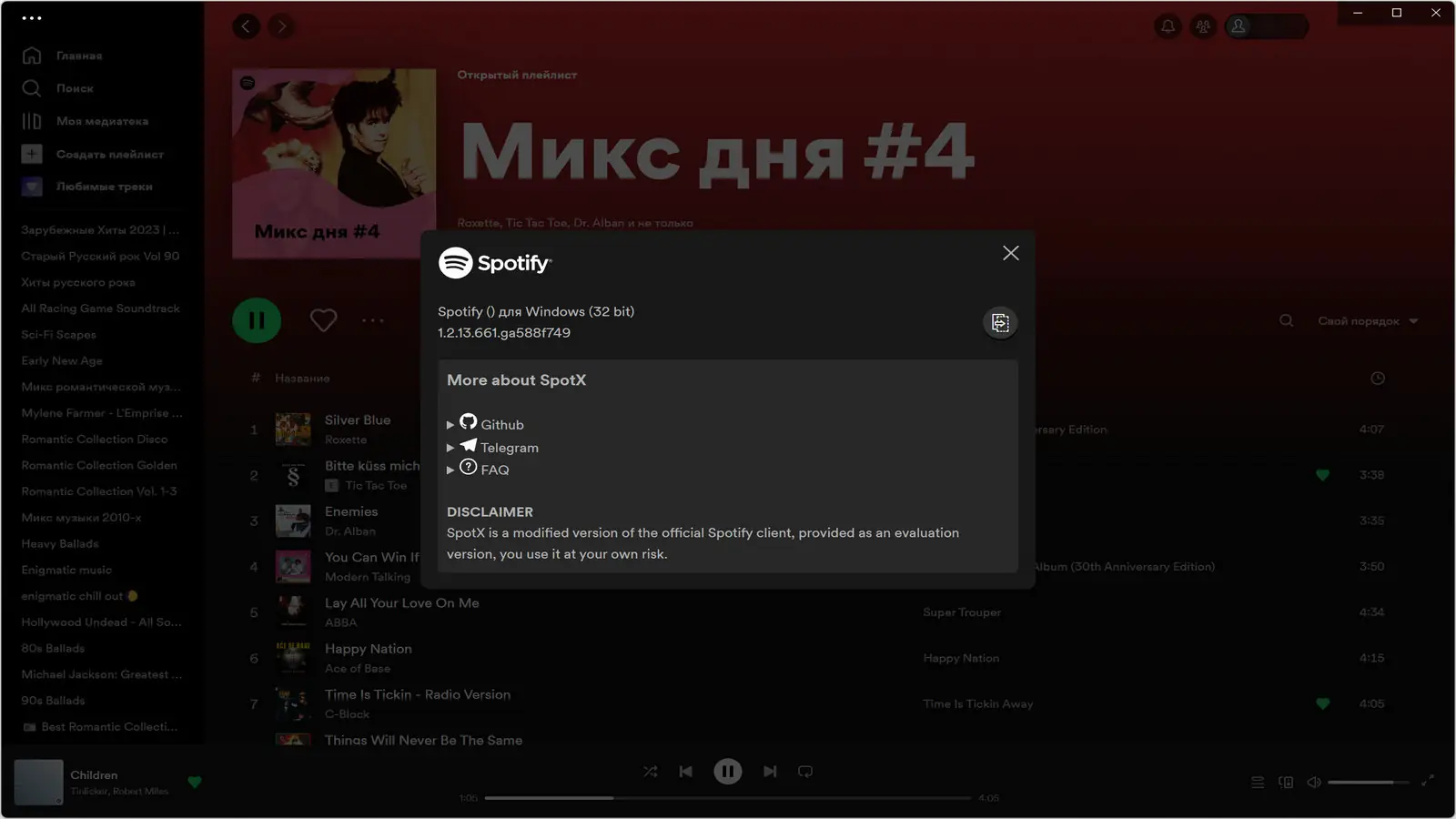The width and height of the screenshot is (1456, 819).
Task: Unlike the Bitte küss mich track
Action: coord(1322,475)
